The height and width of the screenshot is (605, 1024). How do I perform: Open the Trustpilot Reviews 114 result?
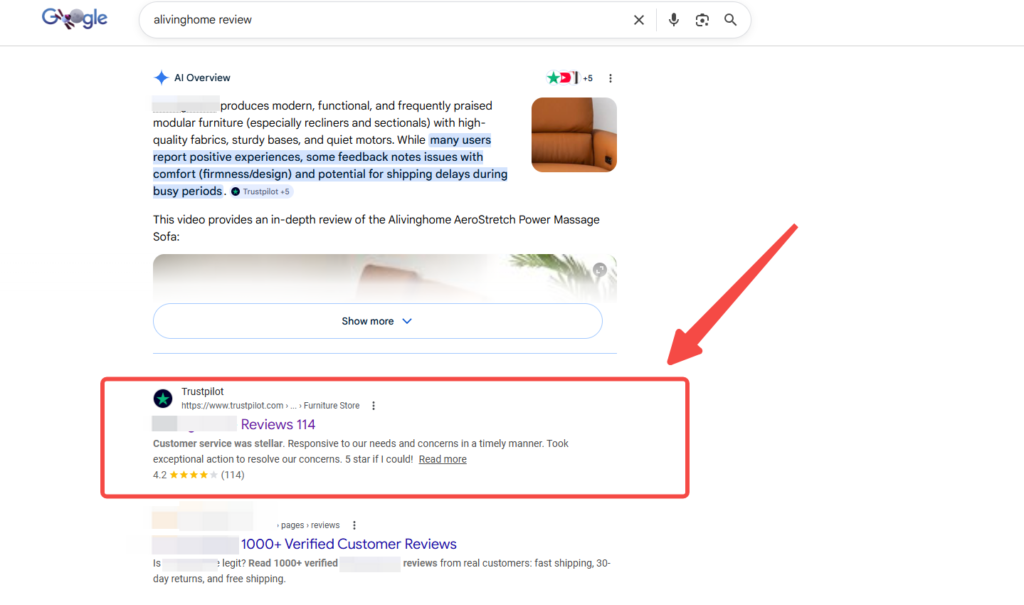277,425
